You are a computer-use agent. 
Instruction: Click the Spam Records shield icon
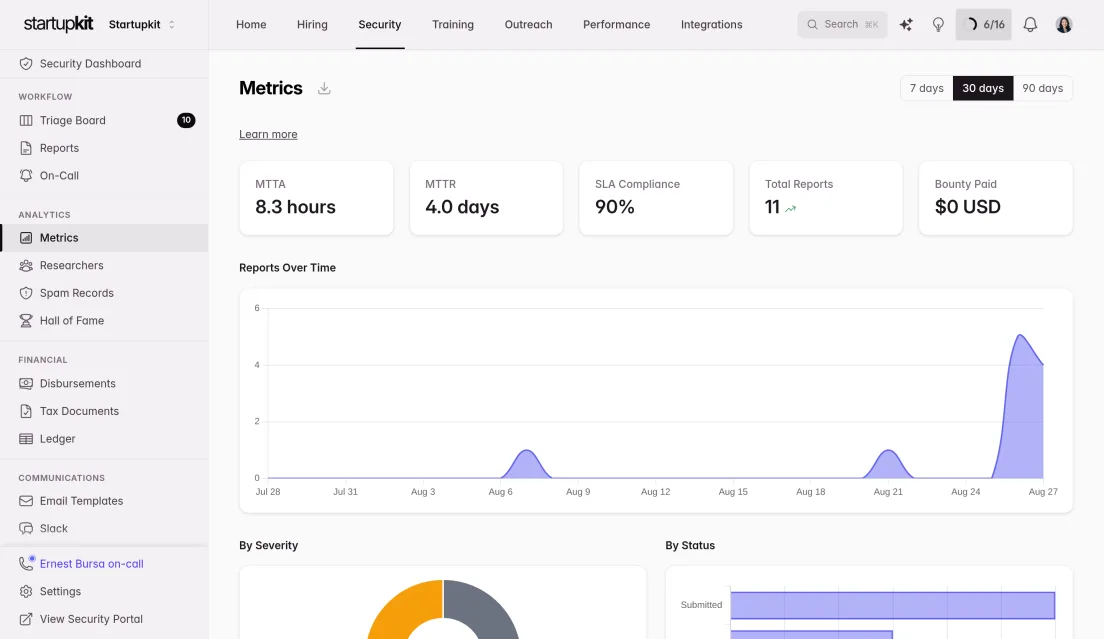tap(26, 293)
